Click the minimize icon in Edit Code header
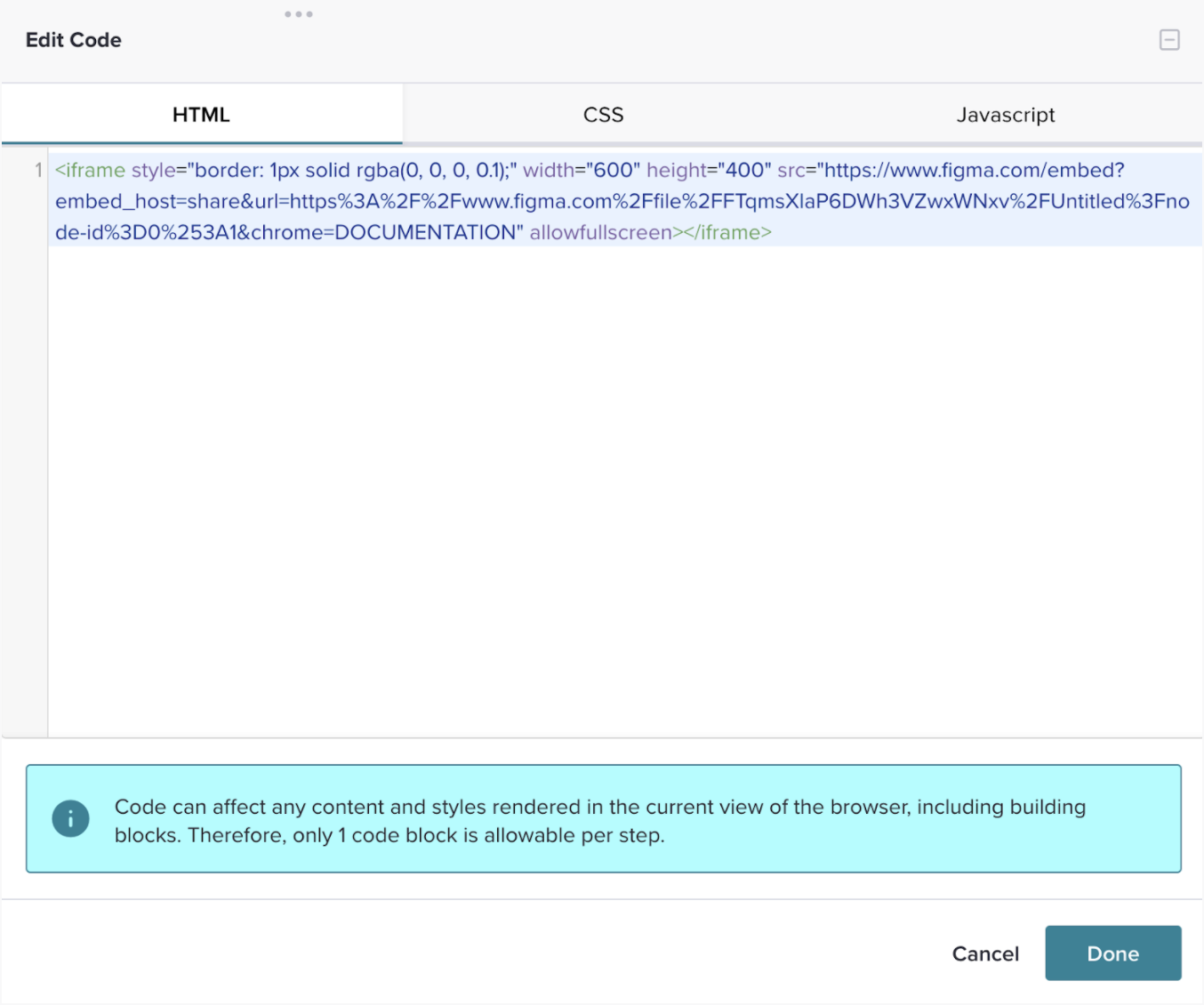This screenshot has height=1005, width=1204. [1169, 40]
